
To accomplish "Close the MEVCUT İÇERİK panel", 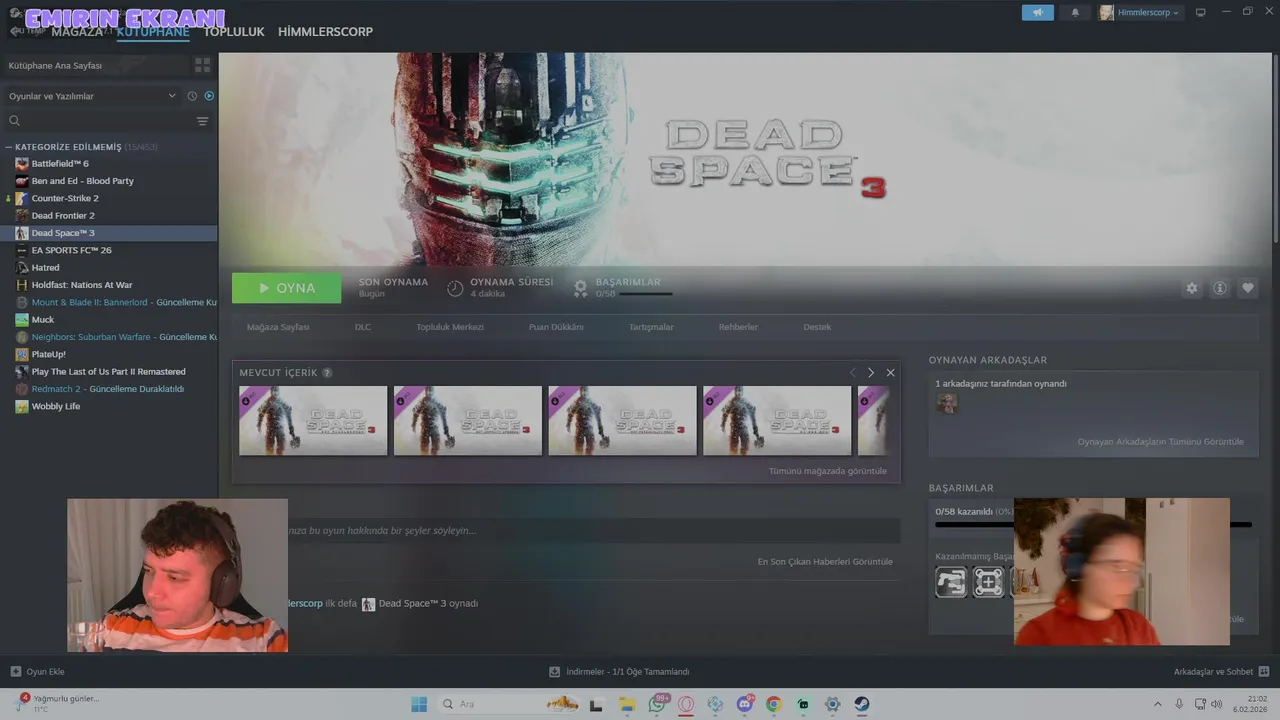I will (890, 373).
